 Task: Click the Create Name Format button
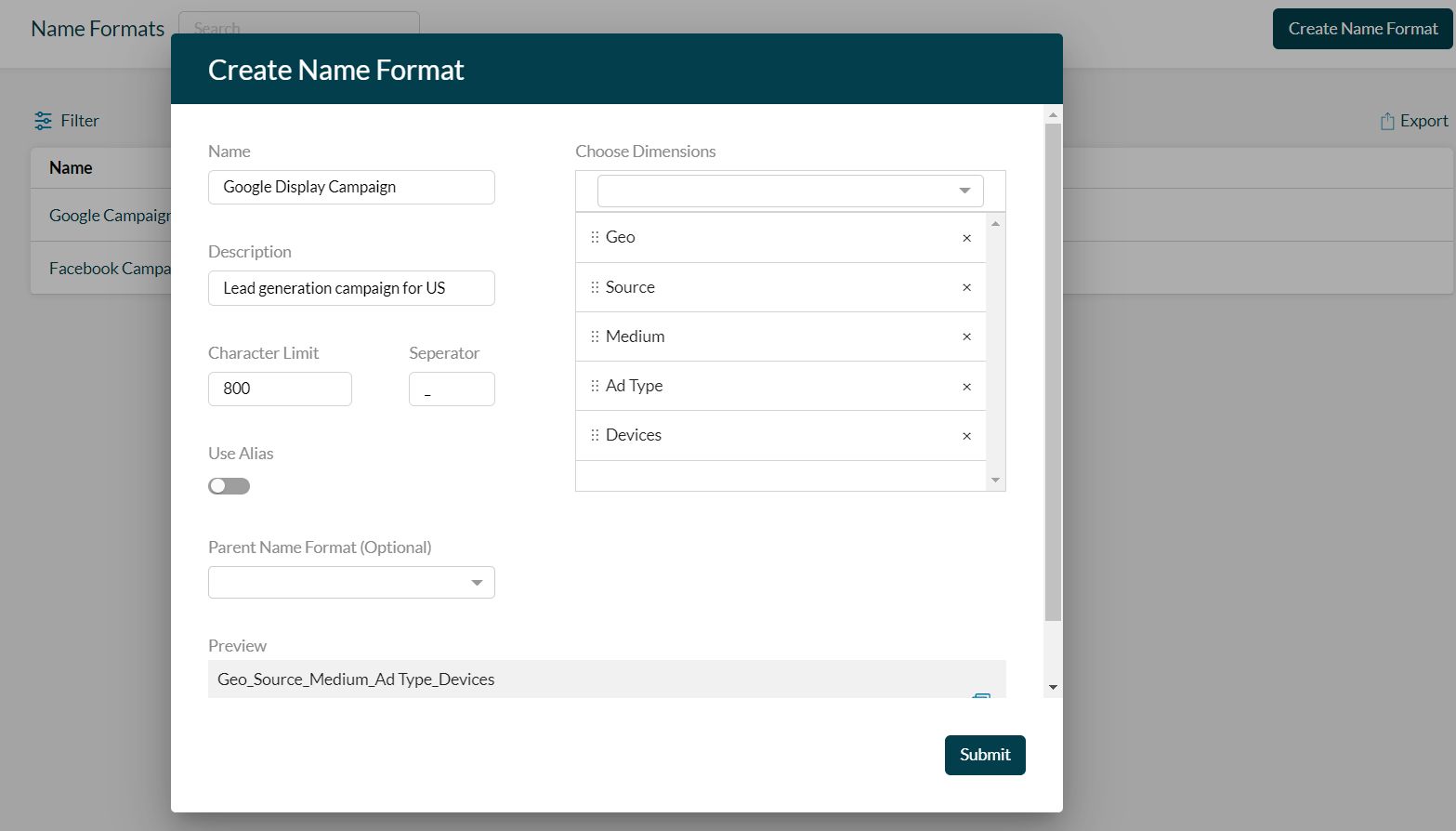1361,29
